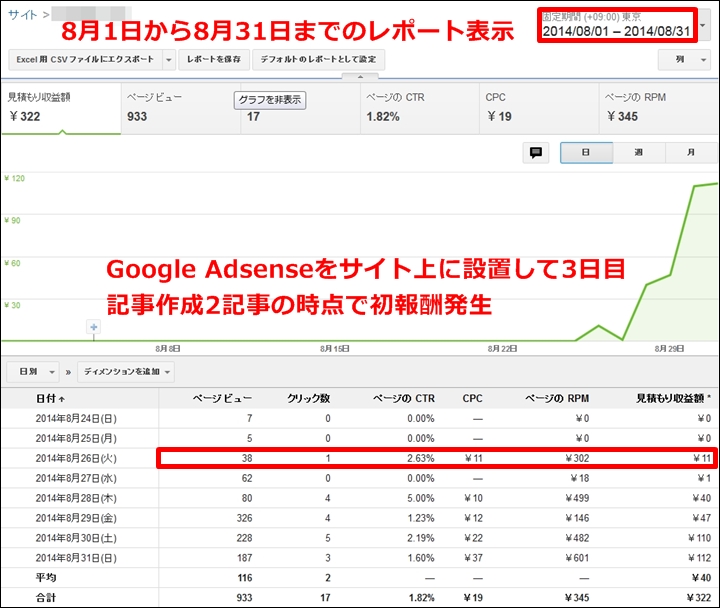Click the 8月15日 axis label on graph
This screenshot has width=720, height=608.
tap(335, 349)
